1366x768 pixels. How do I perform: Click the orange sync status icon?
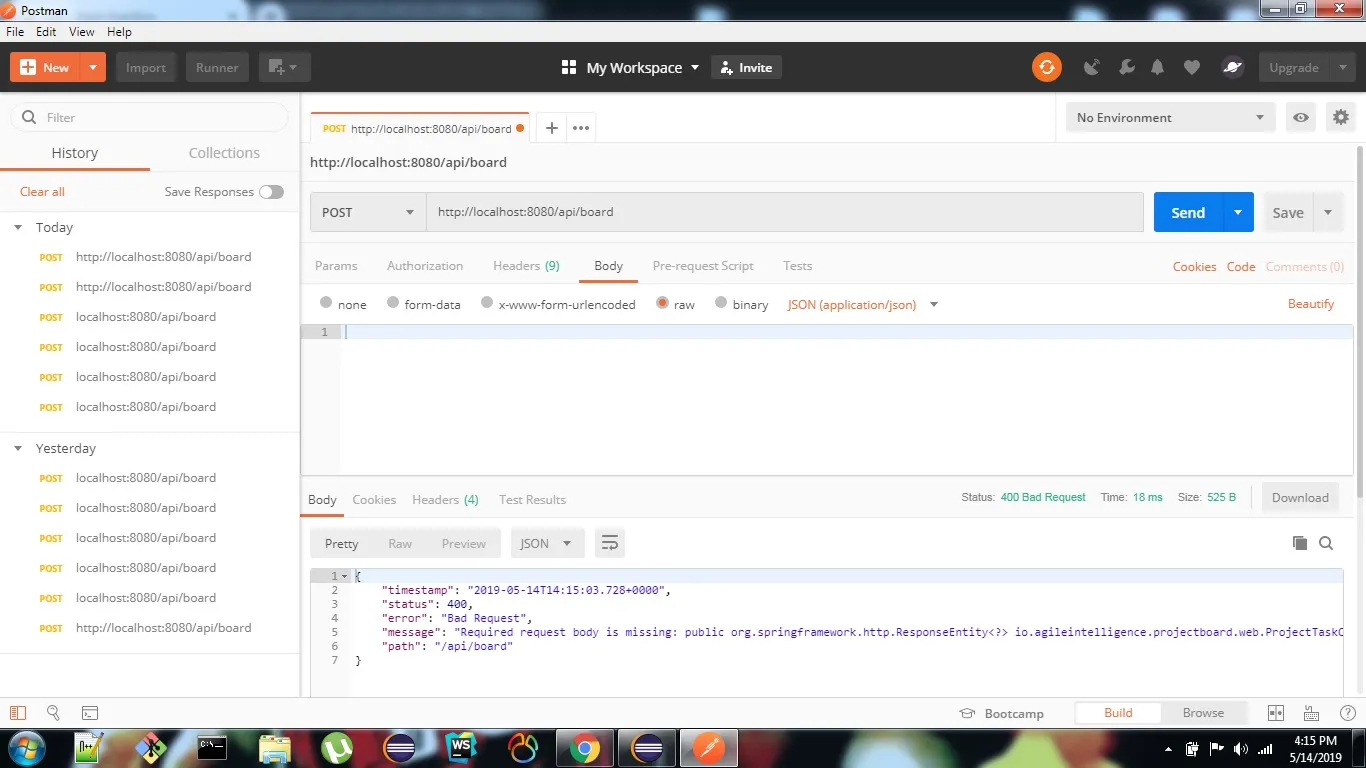[x=1046, y=67]
